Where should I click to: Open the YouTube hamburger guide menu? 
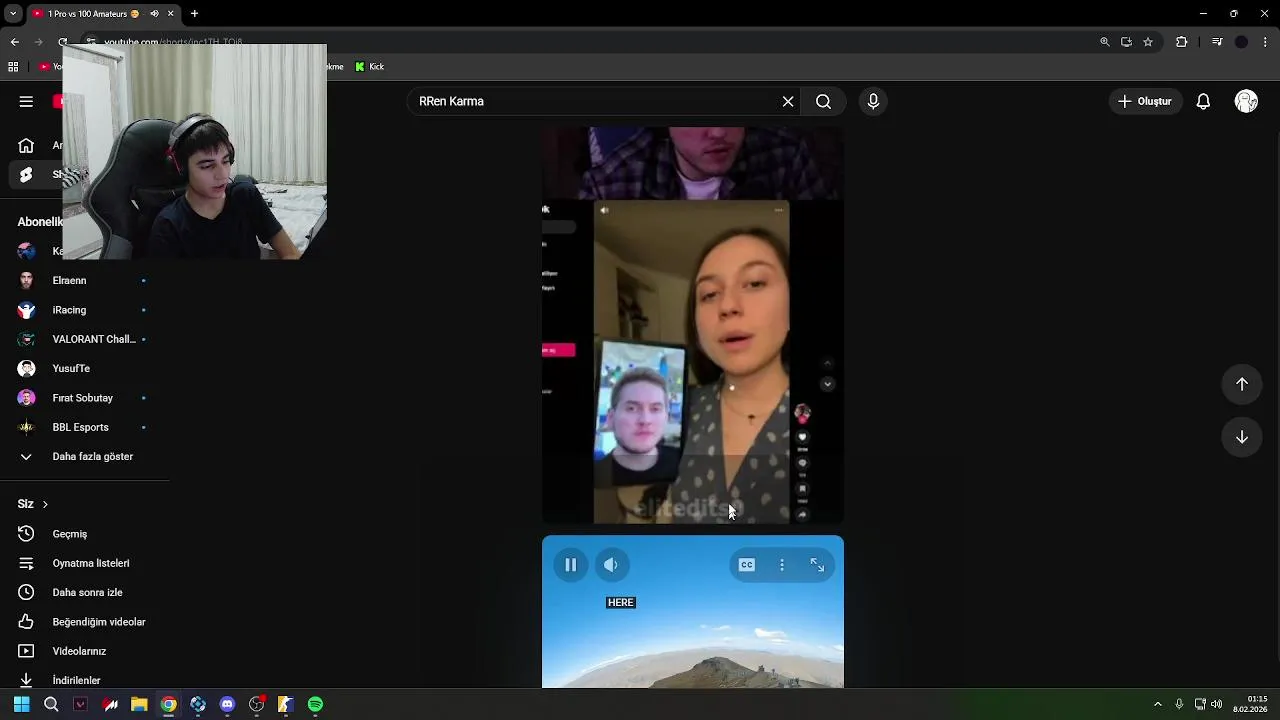tap(26, 101)
